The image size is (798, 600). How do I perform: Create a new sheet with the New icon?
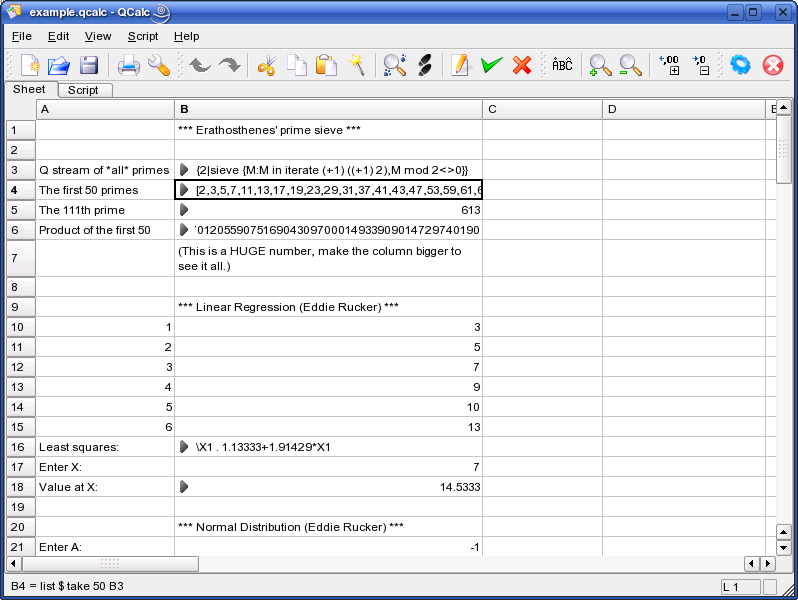[x=30, y=66]
